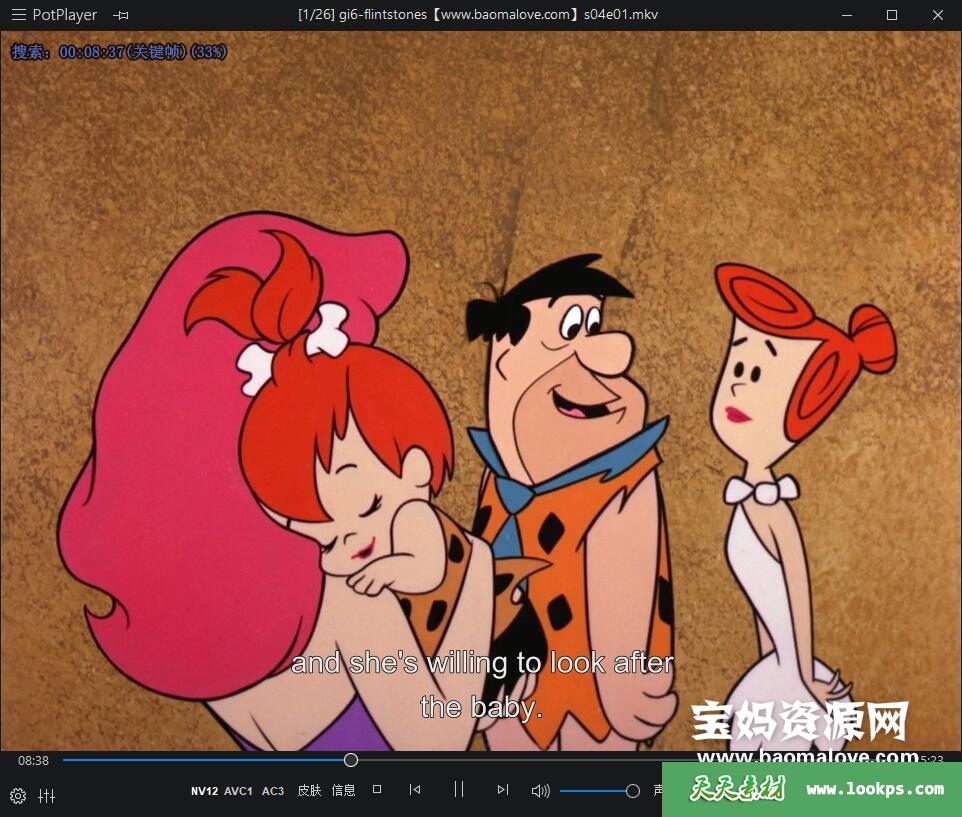Skip to the previous file
The image size is (962, 817).
(x=415, y=789)
